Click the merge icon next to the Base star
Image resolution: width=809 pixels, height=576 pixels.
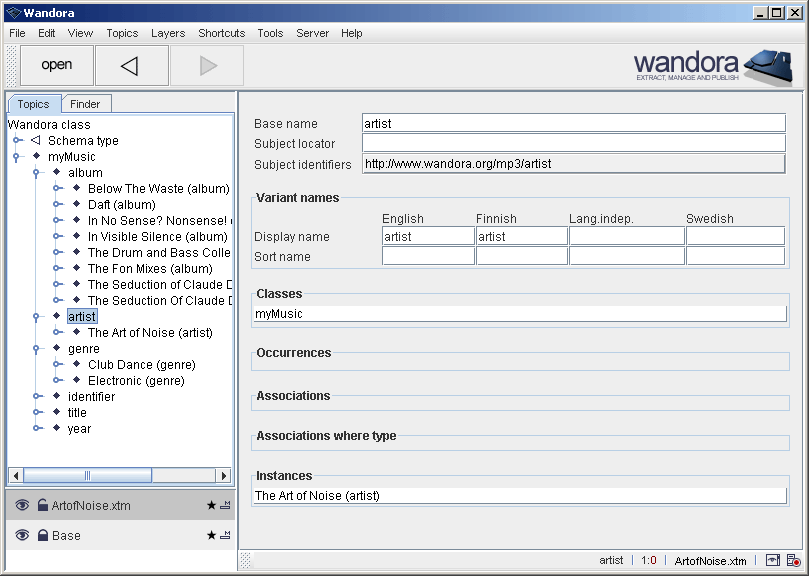pyautogui.click(x=227, y=535)
